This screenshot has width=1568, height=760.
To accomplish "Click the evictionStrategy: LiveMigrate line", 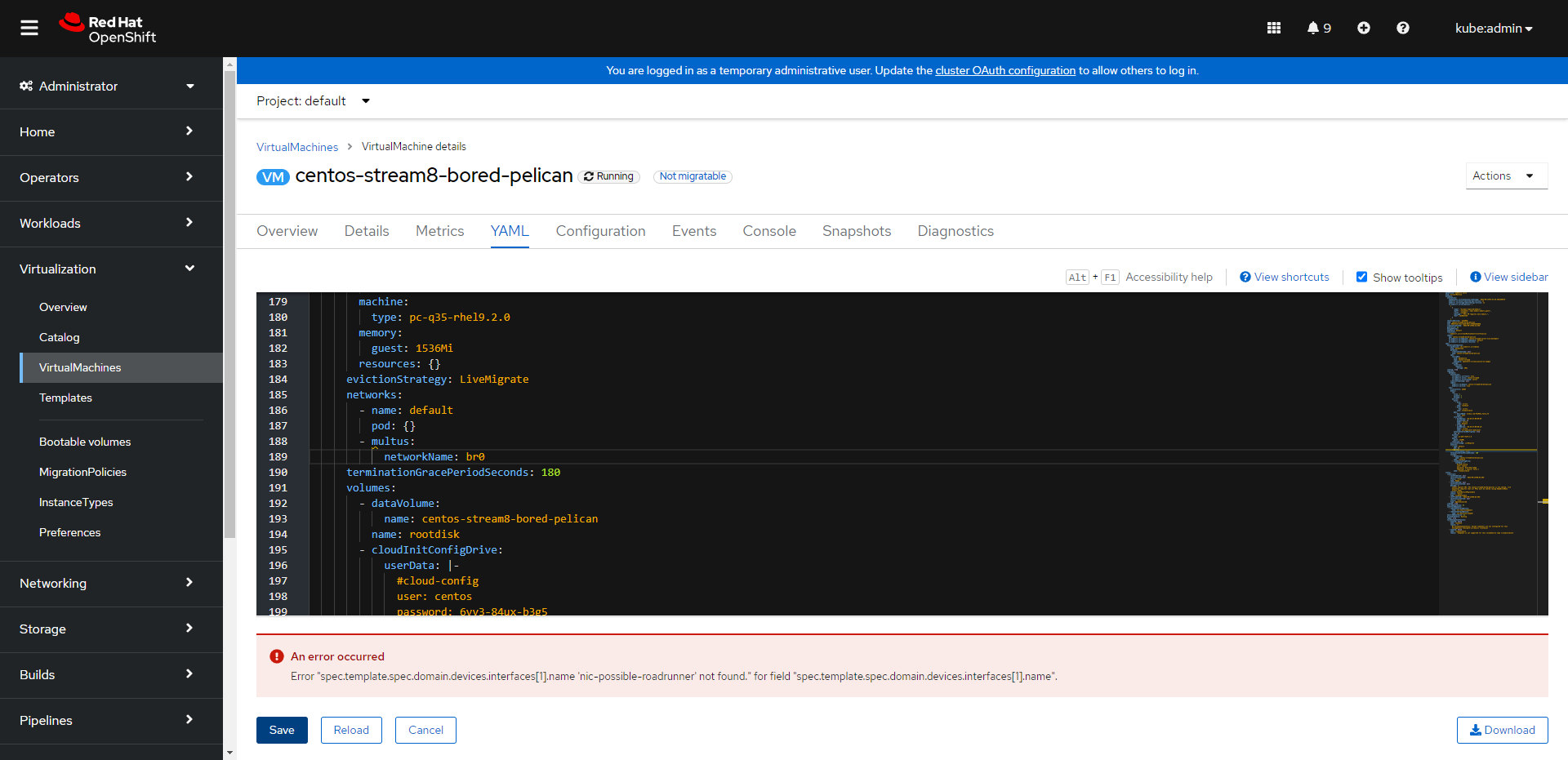I will pos(437,380).
